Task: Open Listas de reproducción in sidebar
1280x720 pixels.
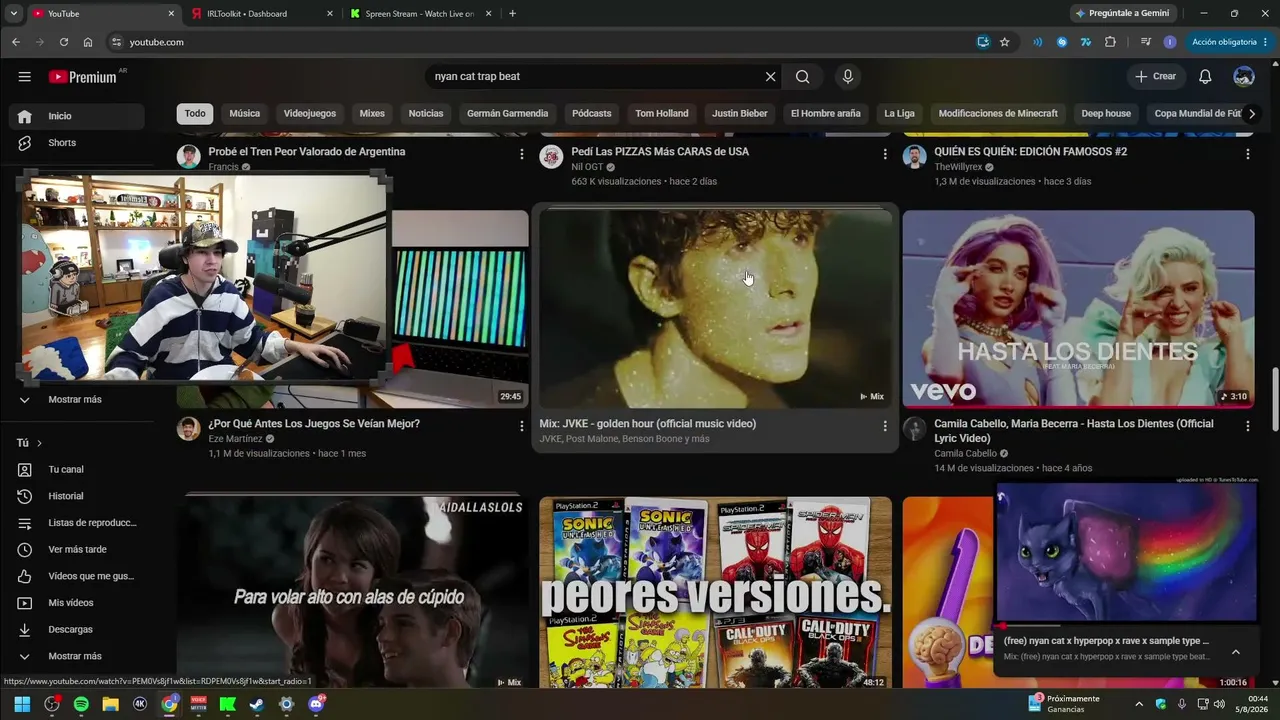Action: pos(78,523)
